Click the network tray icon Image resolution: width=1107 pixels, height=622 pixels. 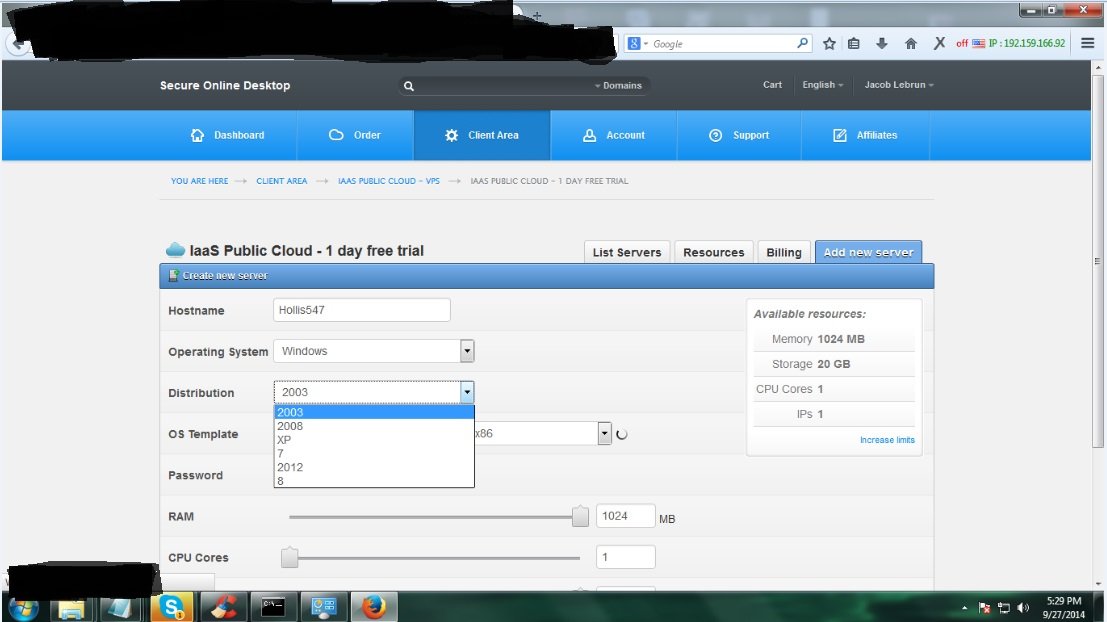coord(1003,608)
